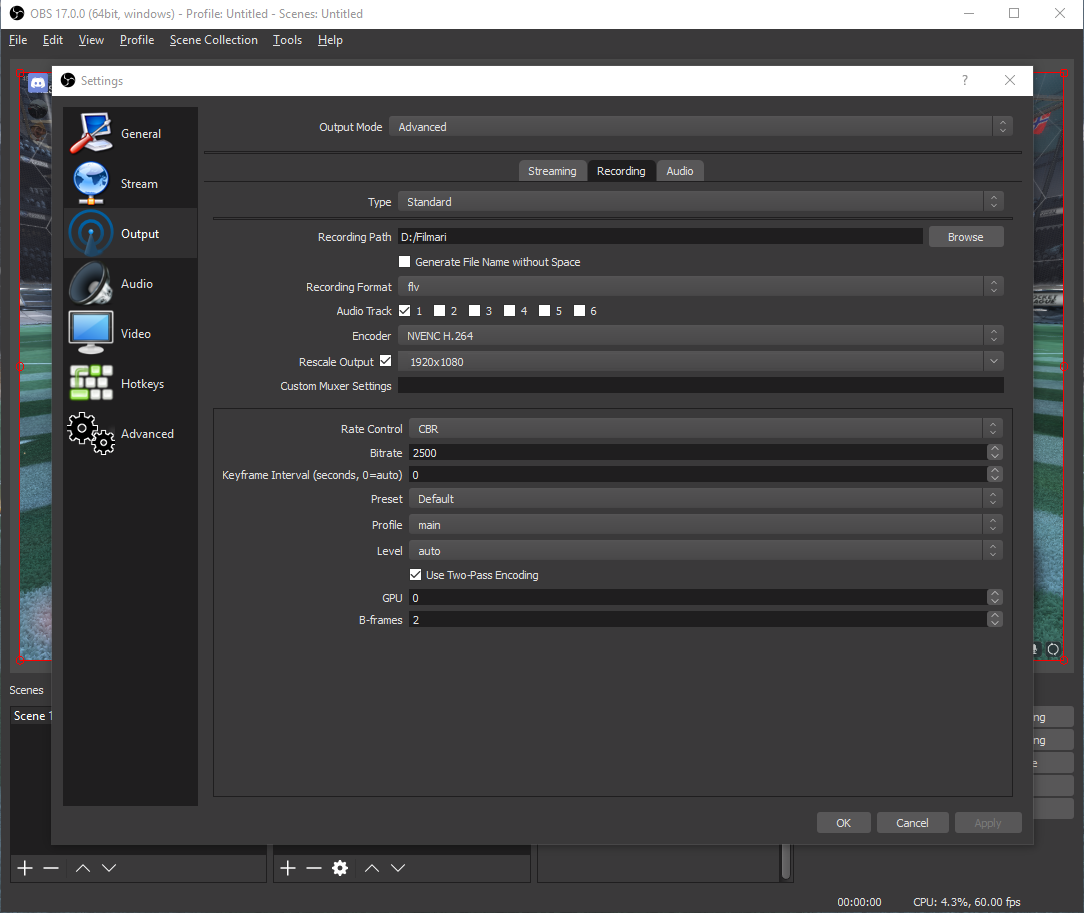
Task: Select the Recording tab
Action: point(621,171)
